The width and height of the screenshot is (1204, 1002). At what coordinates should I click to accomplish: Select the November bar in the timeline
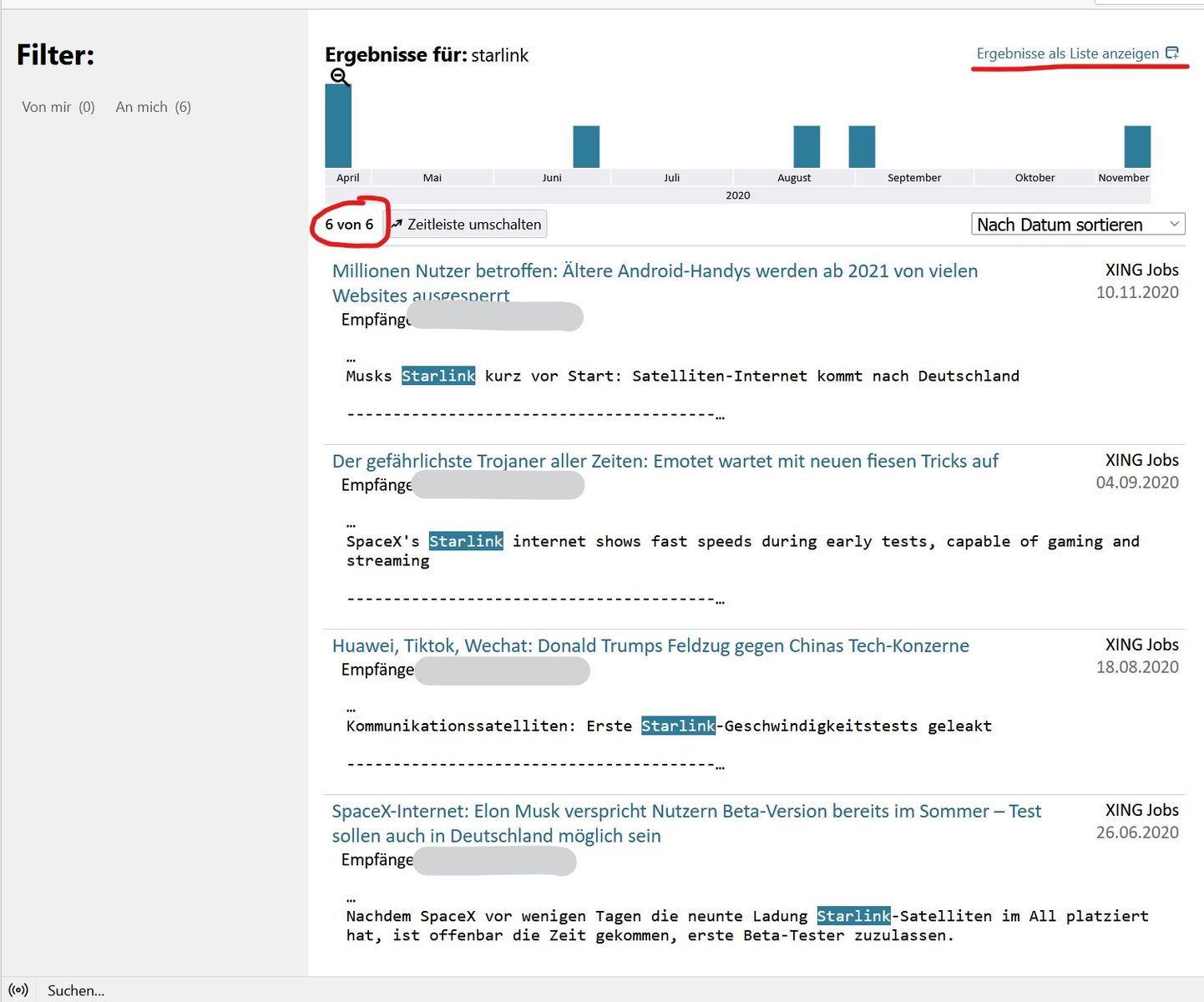(1137, 147)
